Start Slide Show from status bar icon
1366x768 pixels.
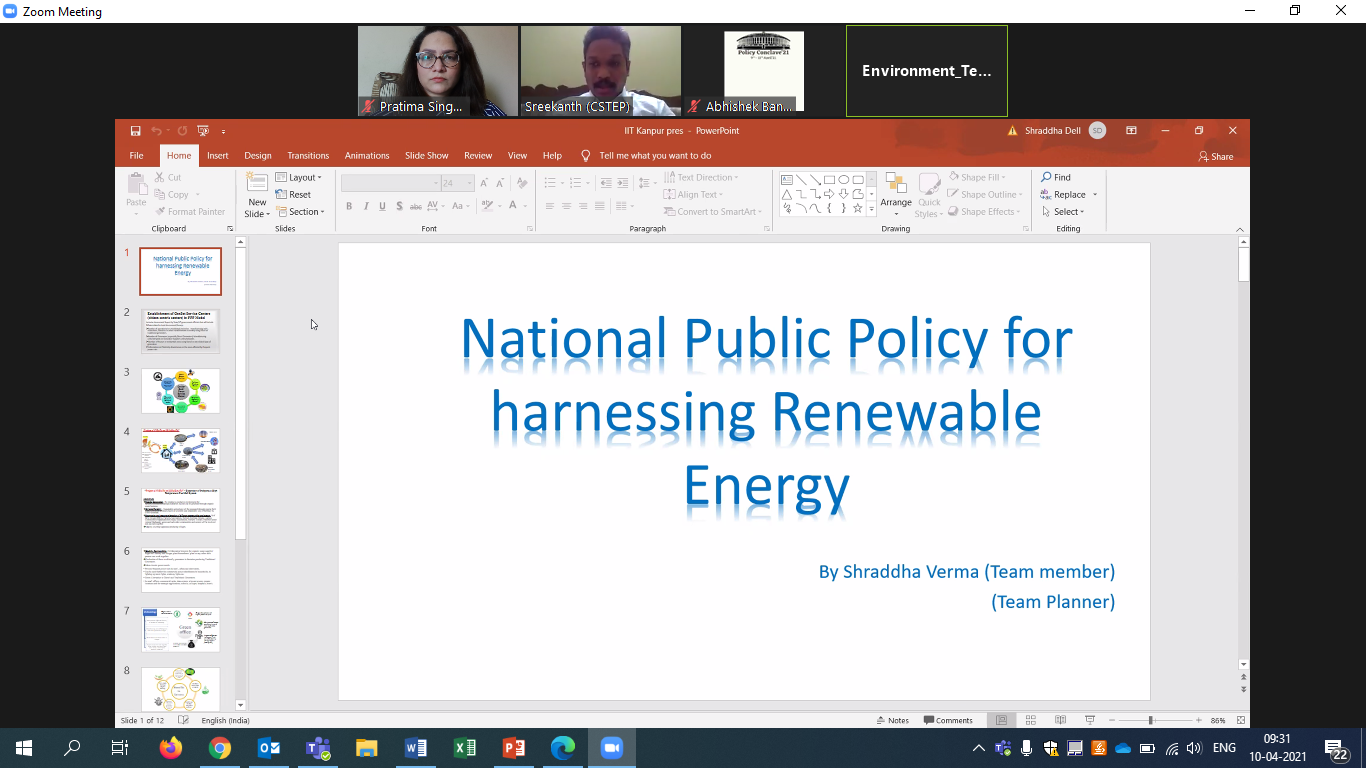(x=1090, y=720)
